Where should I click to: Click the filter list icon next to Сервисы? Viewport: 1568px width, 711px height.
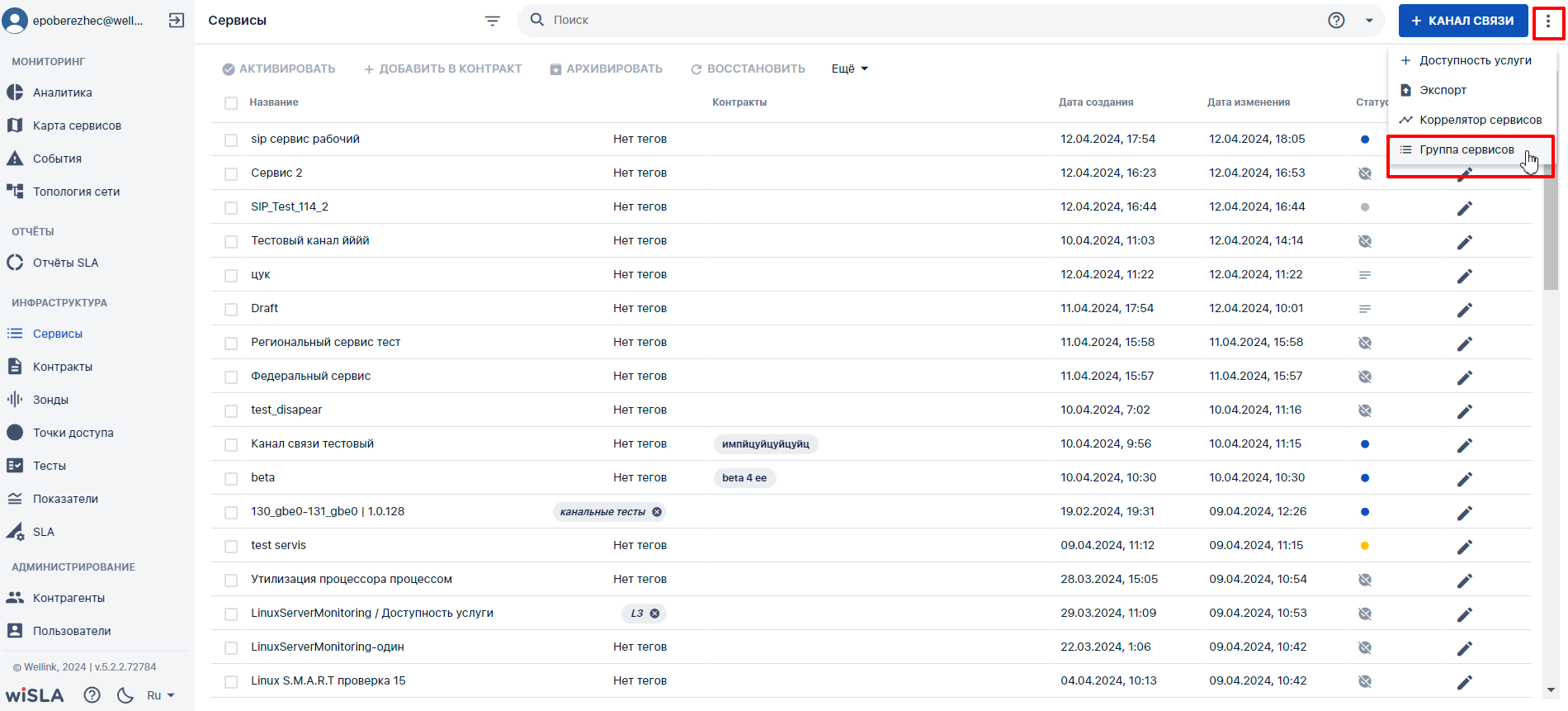493,21
